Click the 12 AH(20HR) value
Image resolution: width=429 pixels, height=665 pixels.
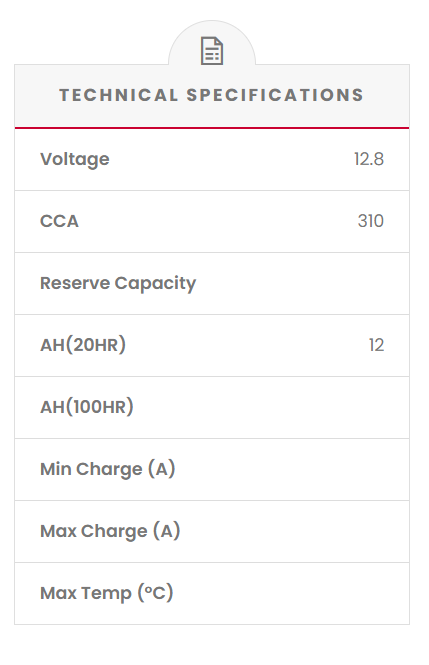pyautogui.click(x=376, y=345)
